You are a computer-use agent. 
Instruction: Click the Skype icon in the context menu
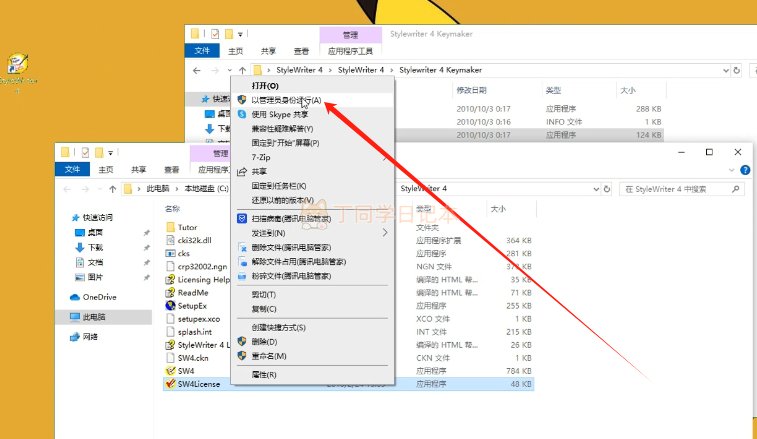click(242, 114)
